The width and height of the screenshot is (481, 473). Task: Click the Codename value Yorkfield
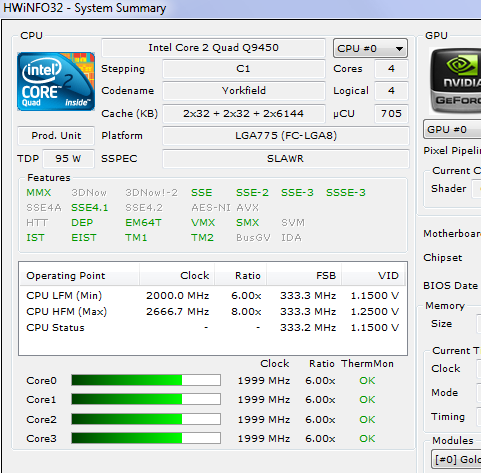[244, 91]
